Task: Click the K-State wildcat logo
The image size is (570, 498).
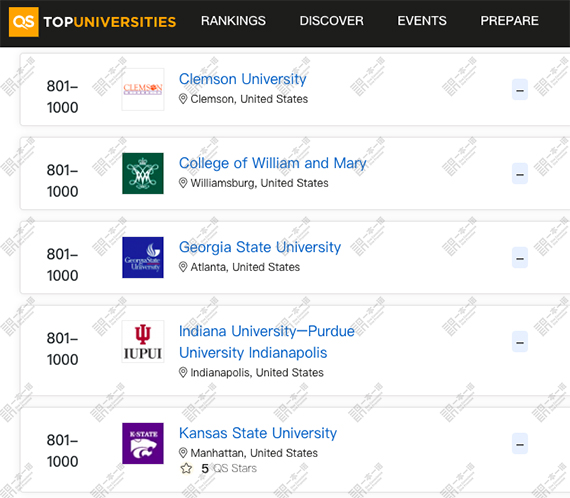Action: coord(143,443)
